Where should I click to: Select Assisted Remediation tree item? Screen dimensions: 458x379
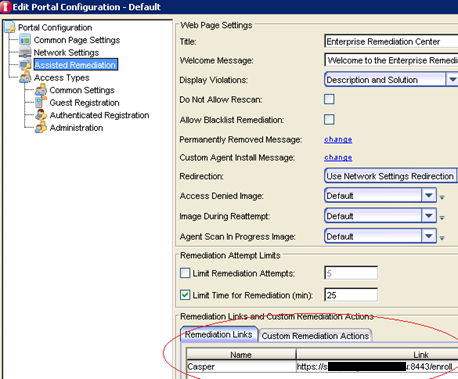tap(75, 65)
